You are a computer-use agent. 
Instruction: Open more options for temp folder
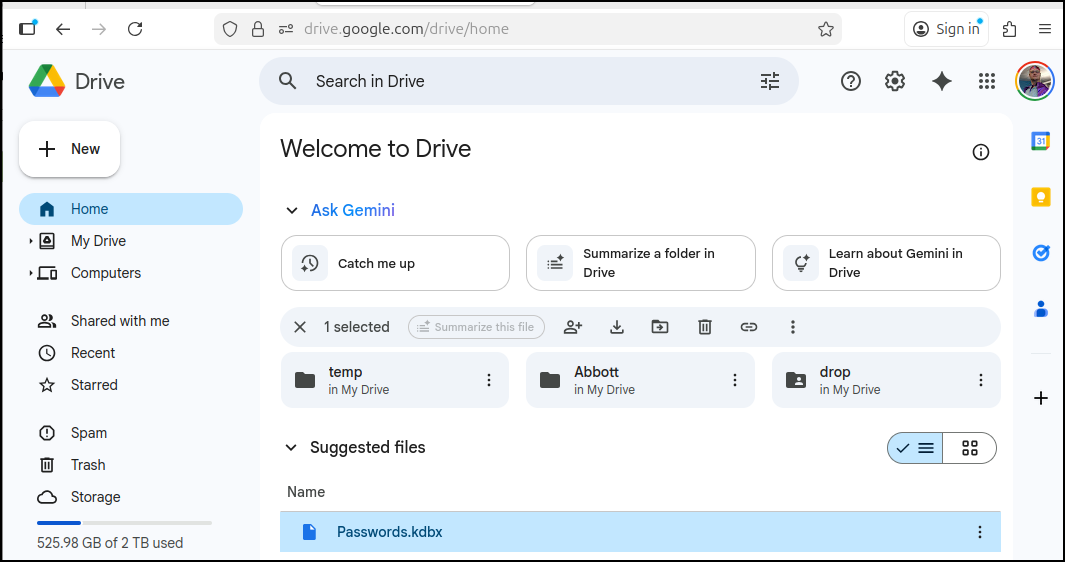coord(488,381)
